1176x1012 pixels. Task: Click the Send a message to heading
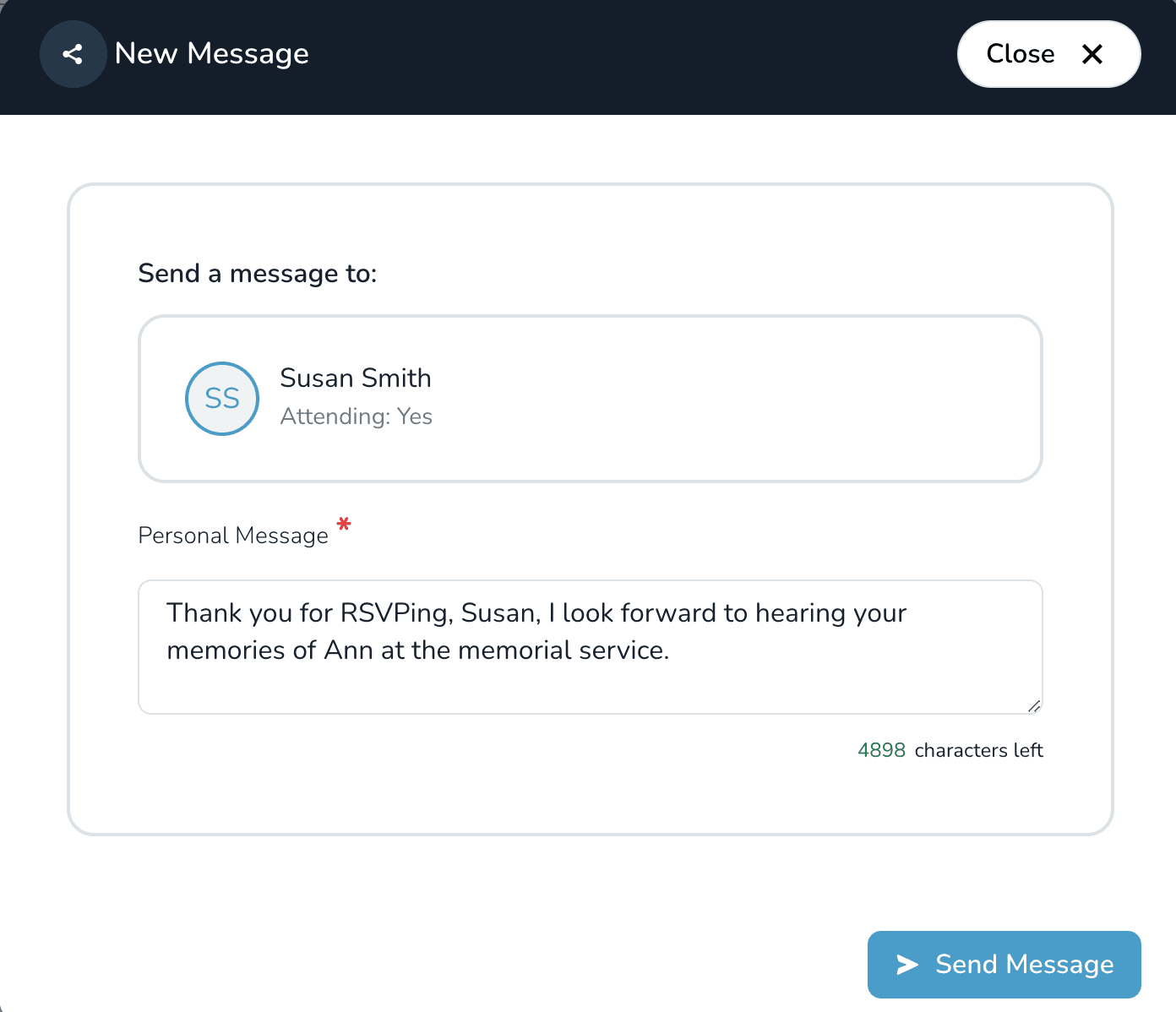[257, 273]
